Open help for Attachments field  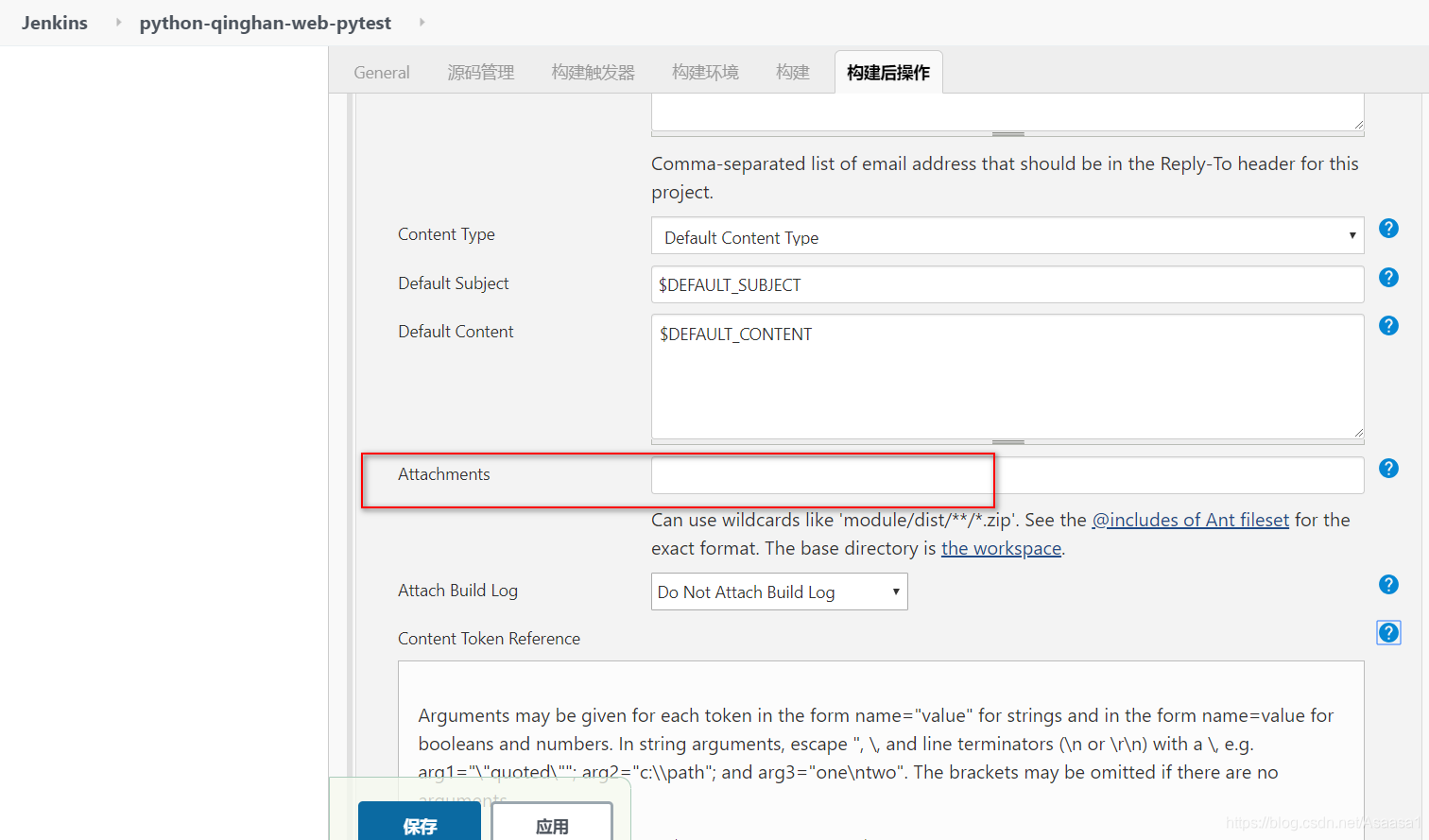(x=1388, y=469)
